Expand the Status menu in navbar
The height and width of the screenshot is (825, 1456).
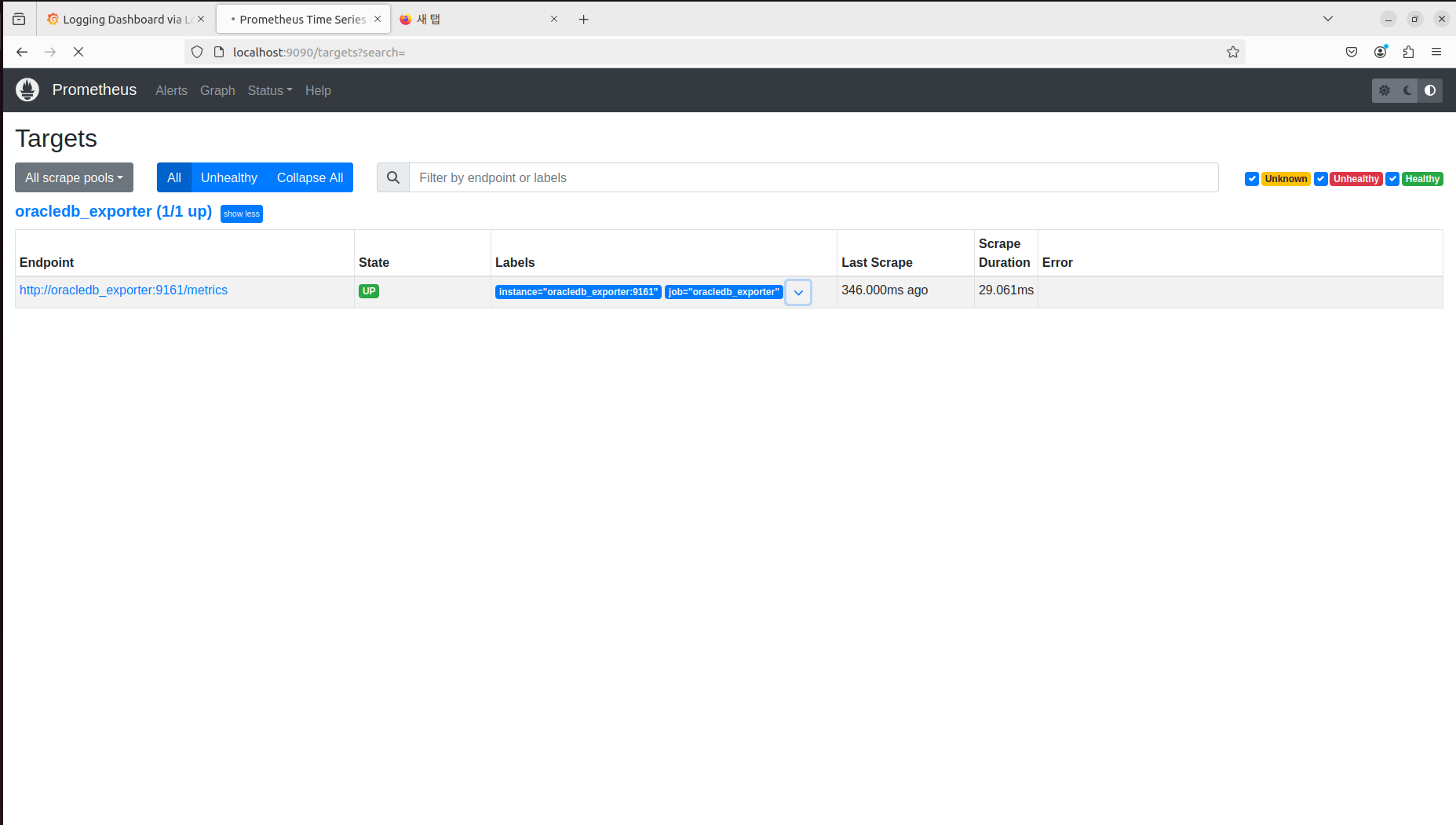[270, 90]
